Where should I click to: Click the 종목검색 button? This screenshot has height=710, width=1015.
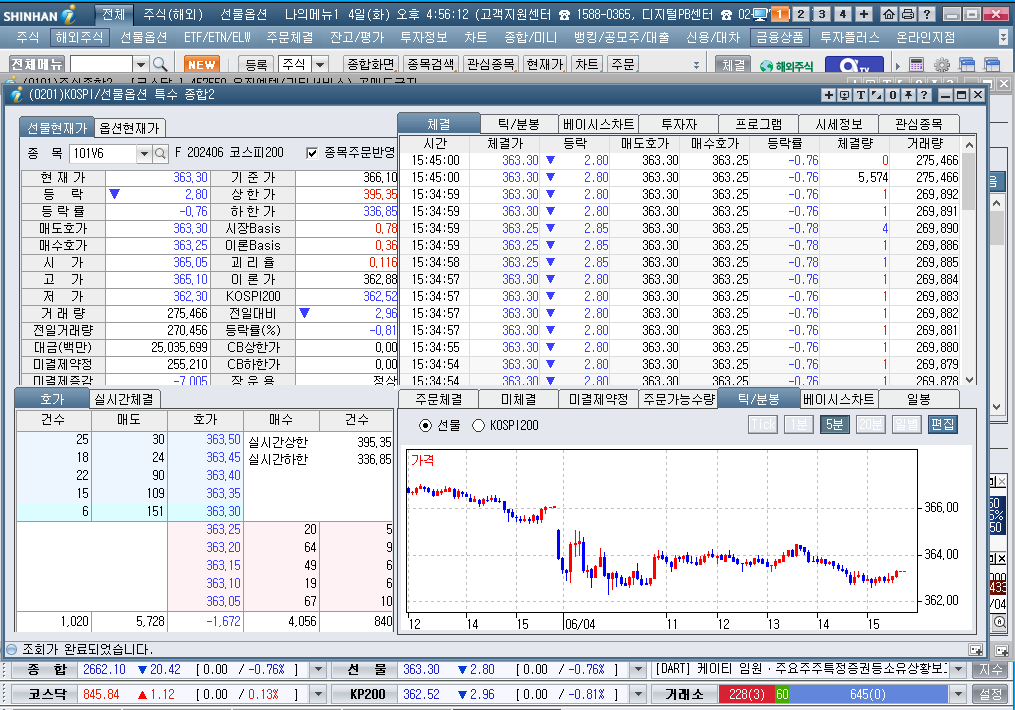pyautogui.click(x=431, y=65)
